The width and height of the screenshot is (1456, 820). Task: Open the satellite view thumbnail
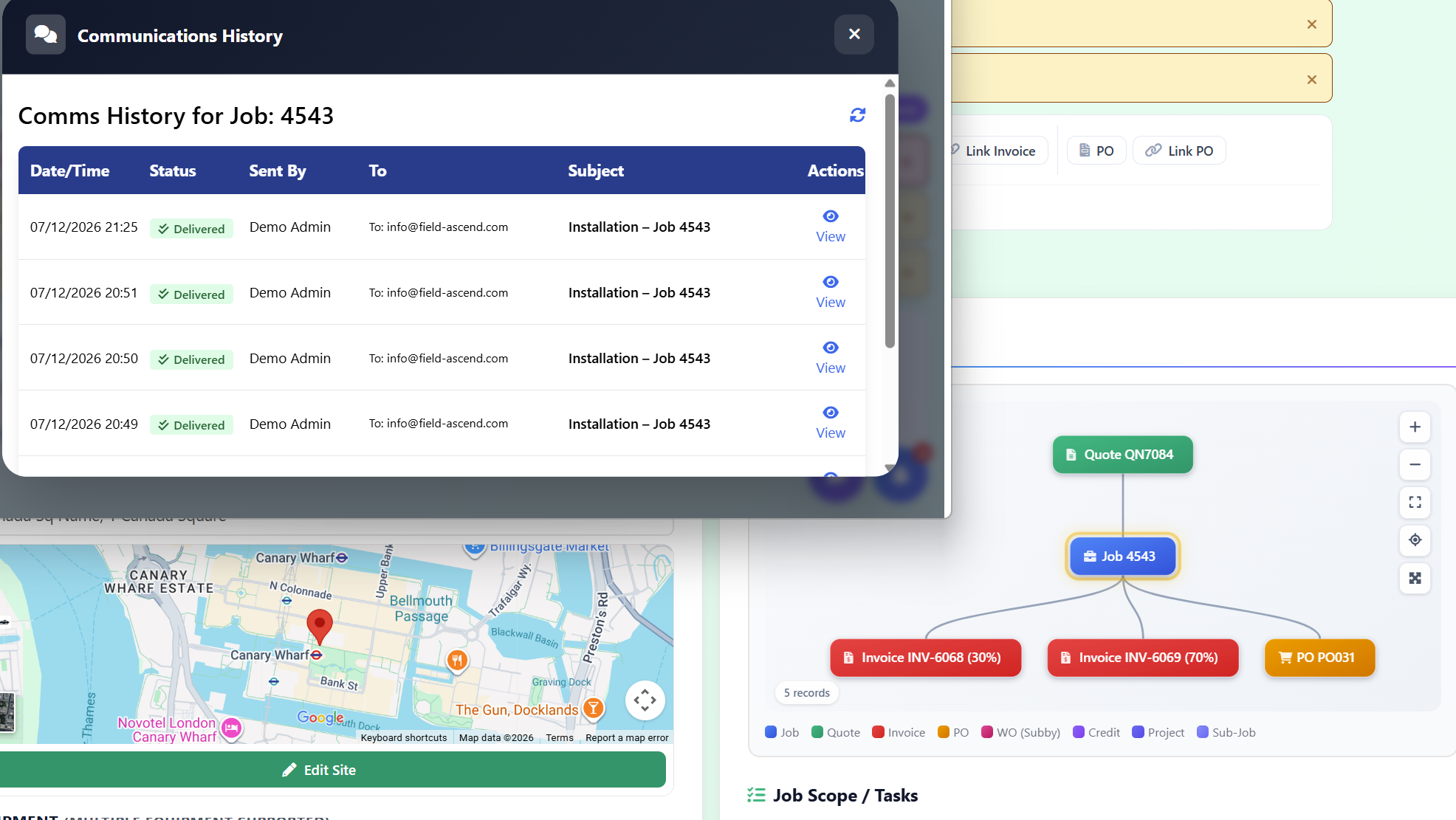coord(7,712)
